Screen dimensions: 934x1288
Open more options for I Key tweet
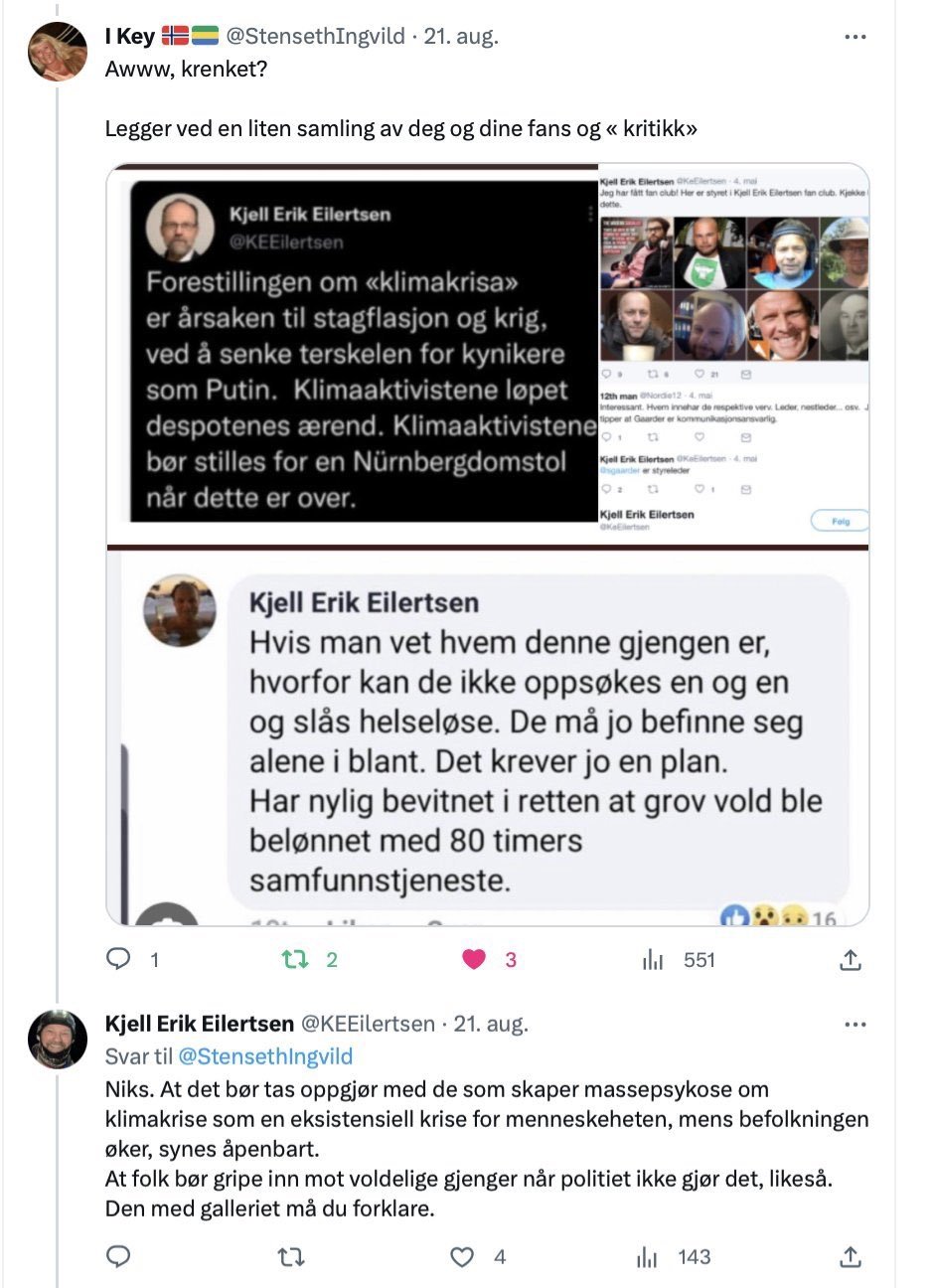[855, 37]
